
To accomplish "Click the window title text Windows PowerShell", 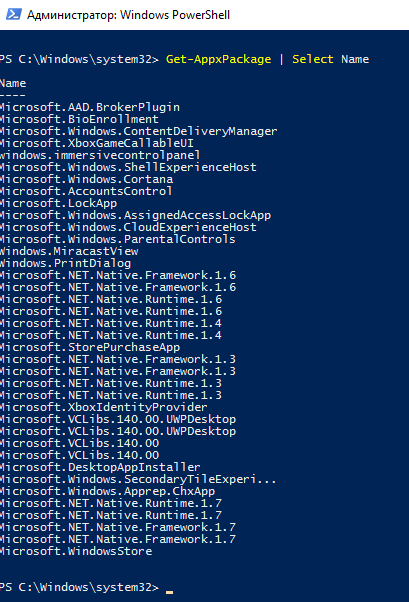I will [x=175, y=15].
